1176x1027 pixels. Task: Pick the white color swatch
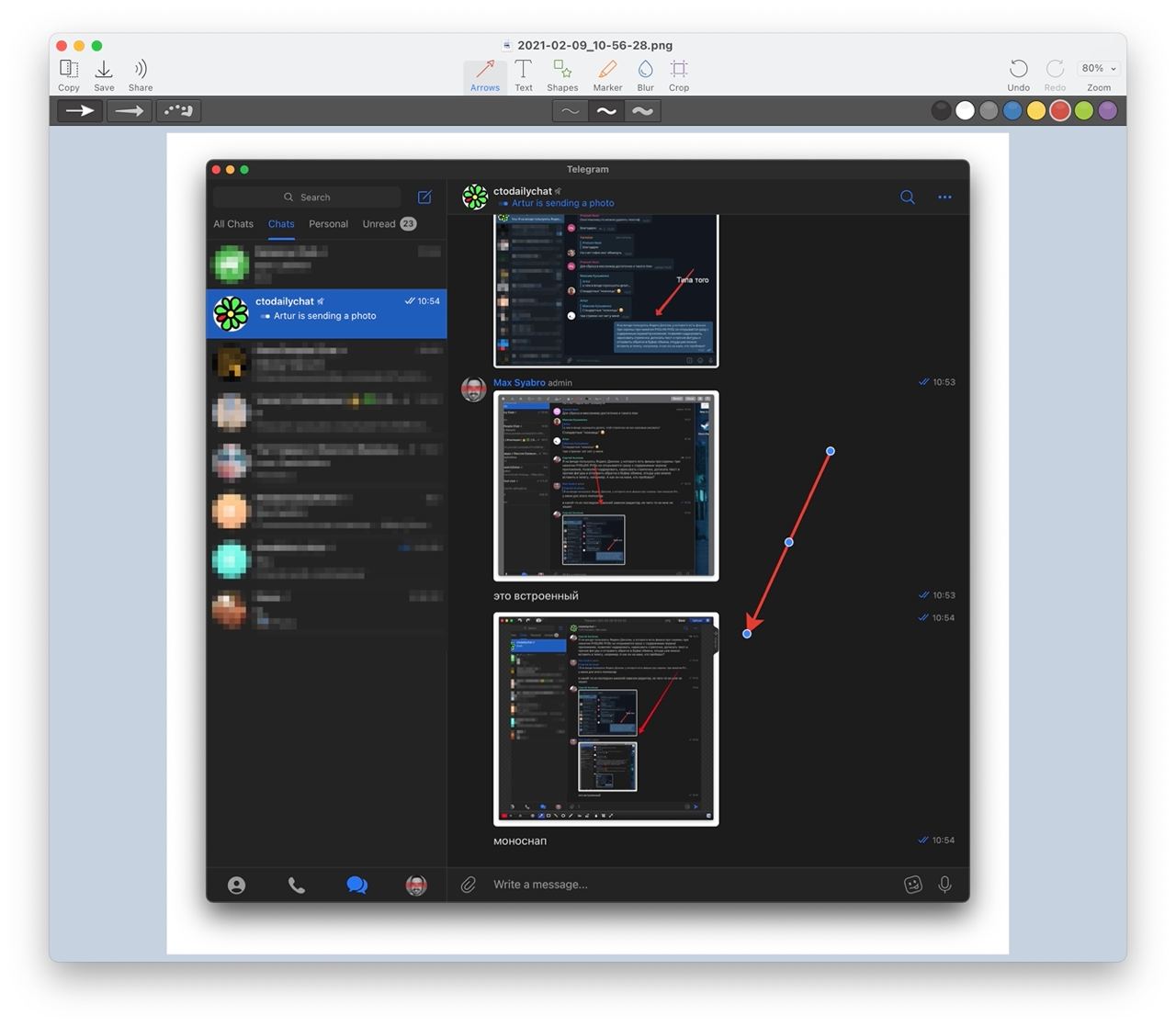point(965,111)
